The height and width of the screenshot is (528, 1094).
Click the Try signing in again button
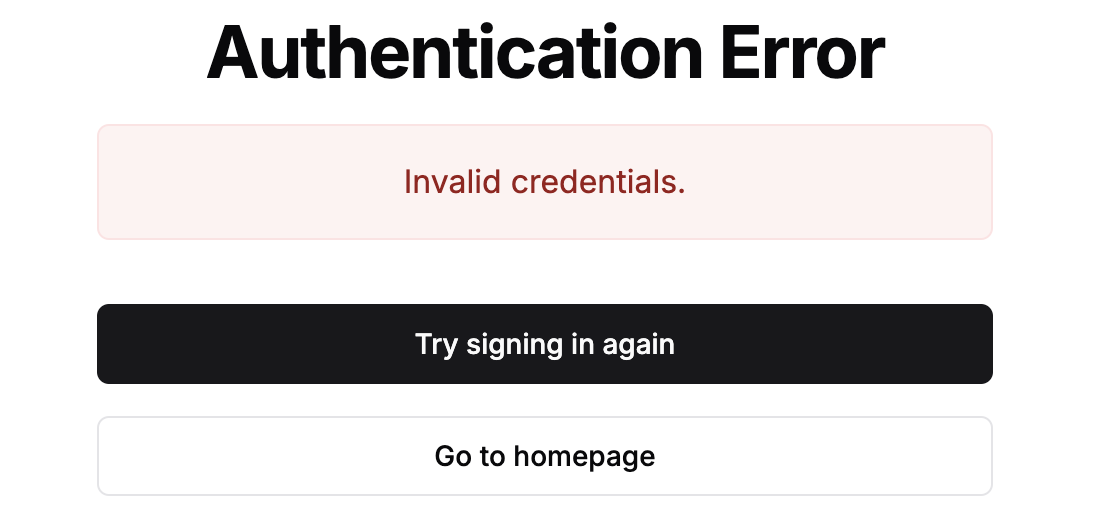tap(545, 344)
